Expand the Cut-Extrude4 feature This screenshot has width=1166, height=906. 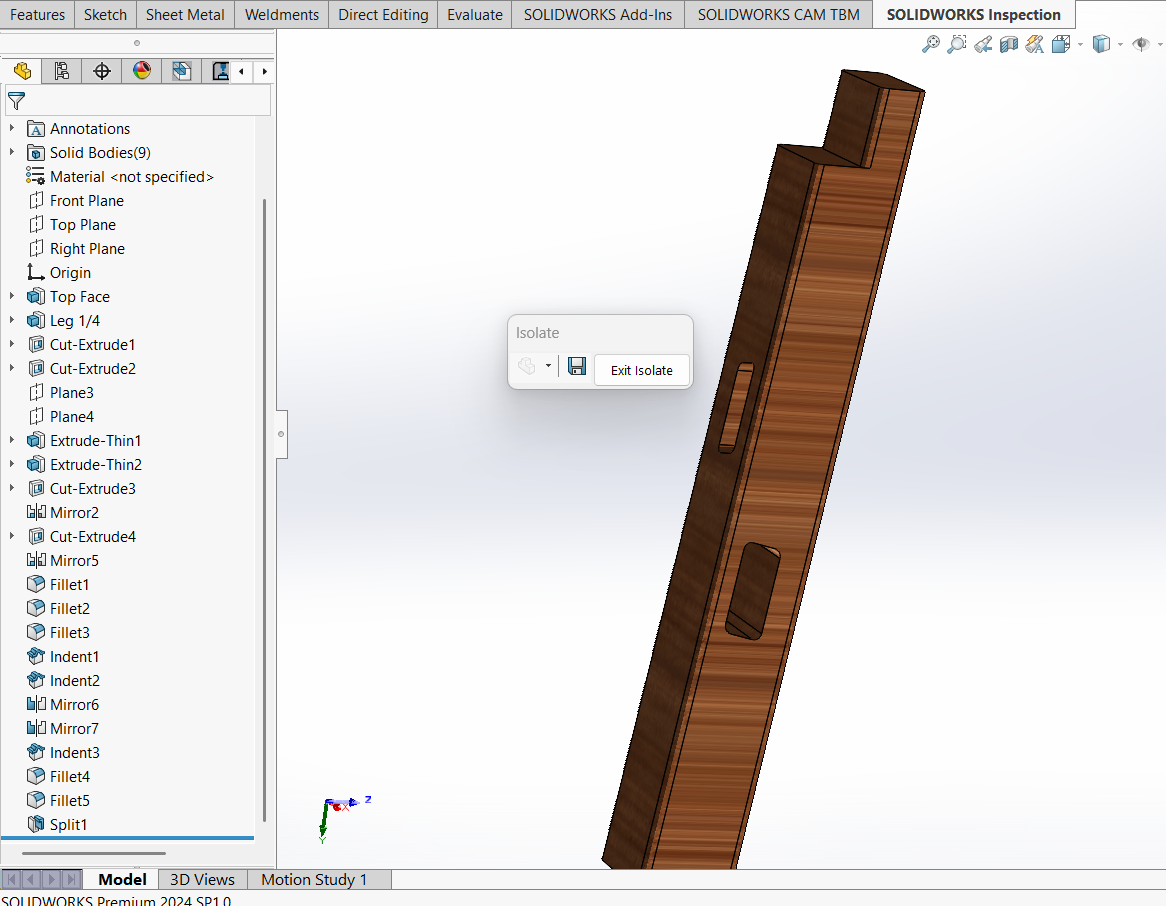12,536
